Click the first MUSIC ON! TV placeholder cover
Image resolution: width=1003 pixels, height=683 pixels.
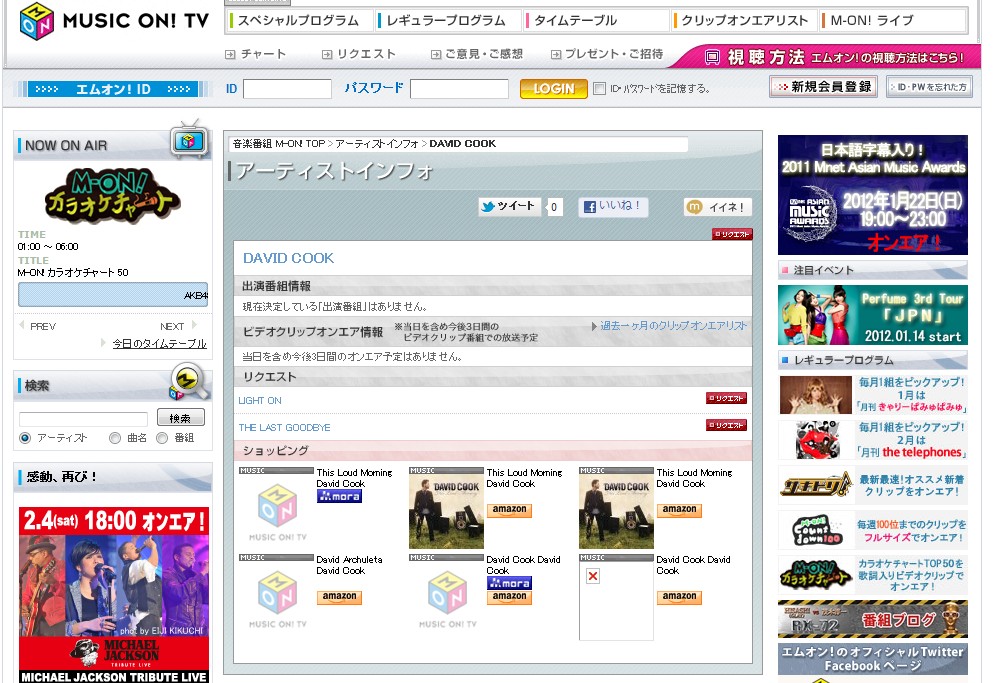pos(277,512)
